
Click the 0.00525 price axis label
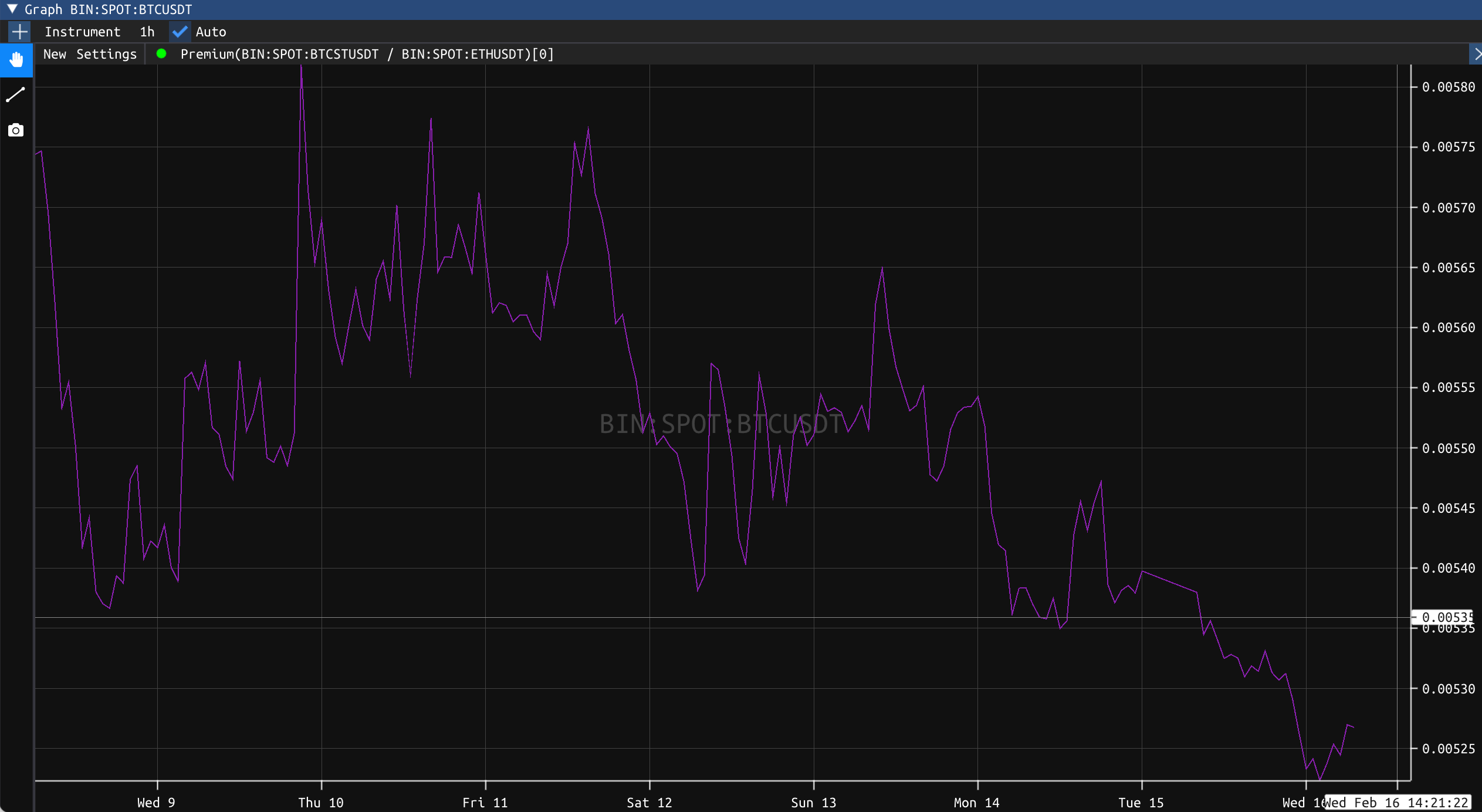(x=1448, y=749)
